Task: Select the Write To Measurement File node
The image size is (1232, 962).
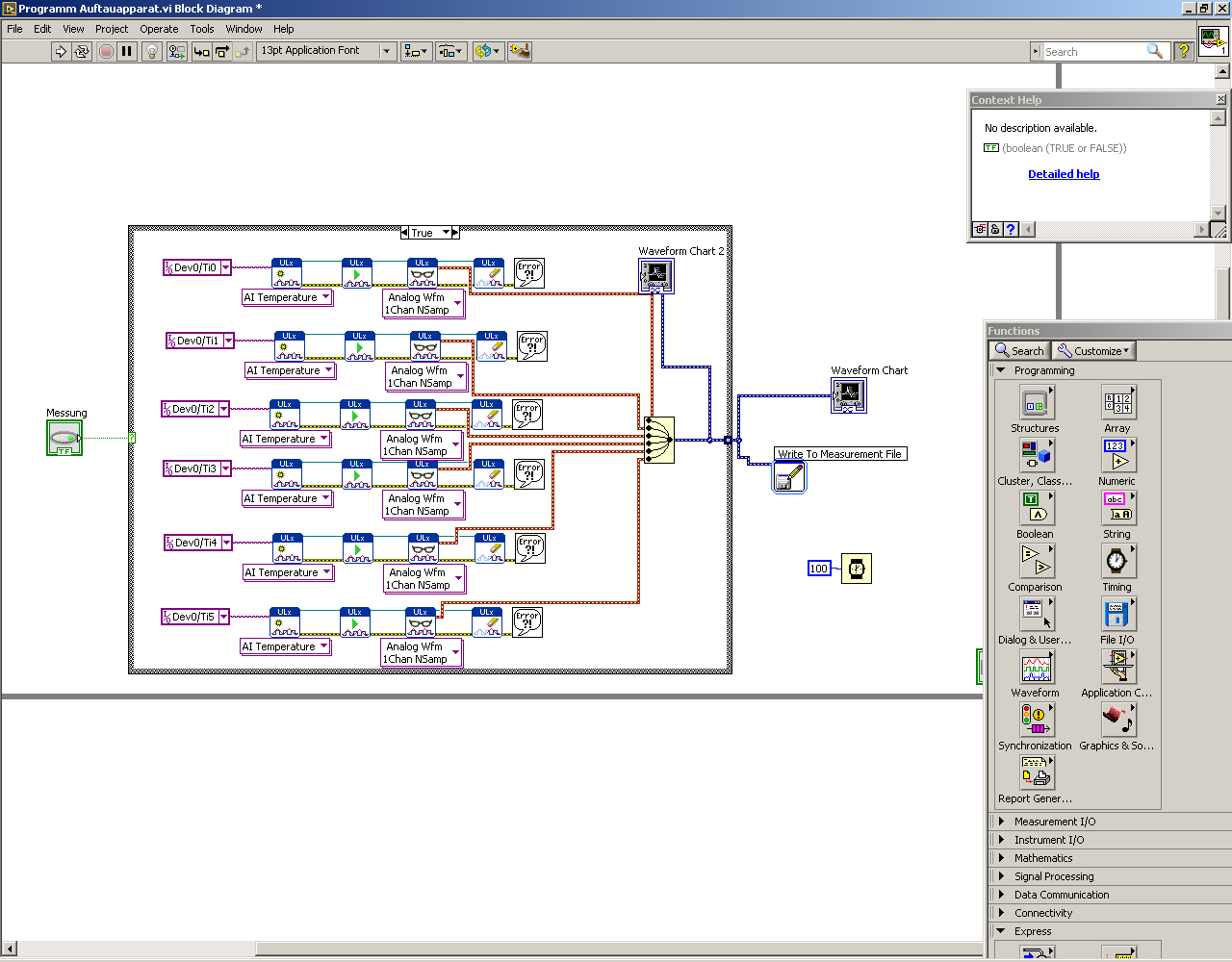Action: tap(788, 477)
